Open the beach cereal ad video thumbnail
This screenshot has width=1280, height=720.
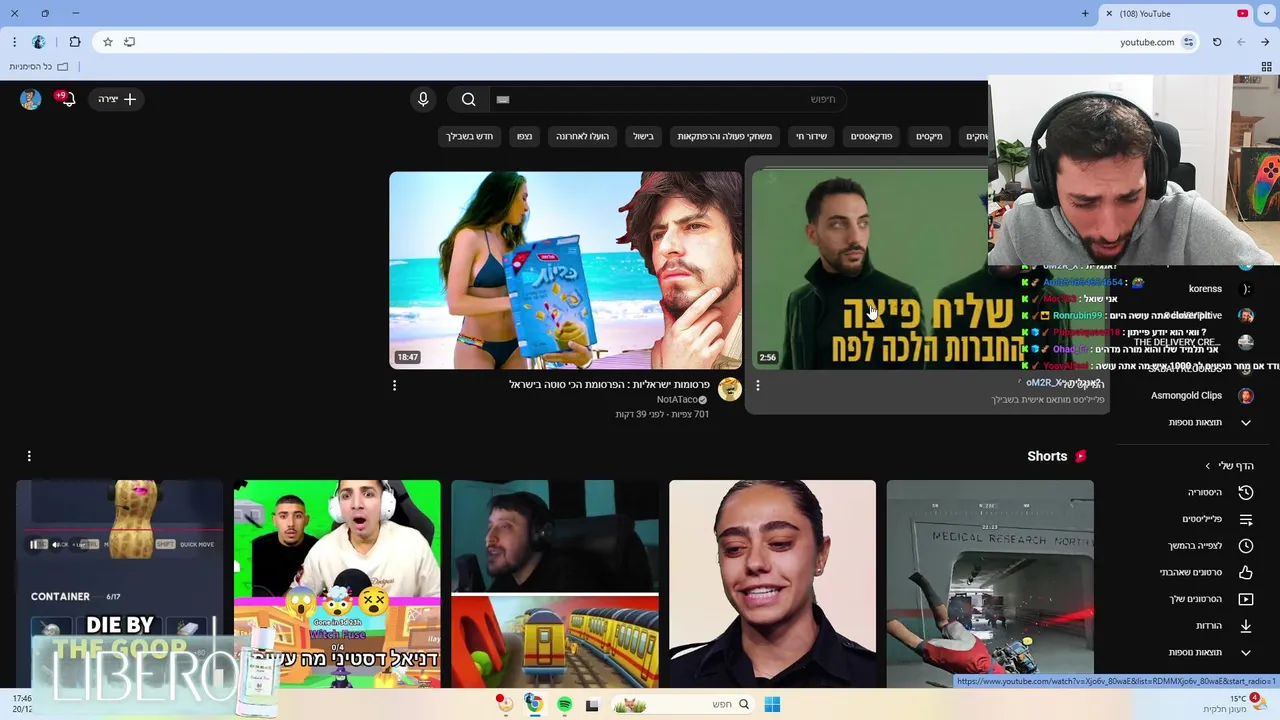coord(565,270)
